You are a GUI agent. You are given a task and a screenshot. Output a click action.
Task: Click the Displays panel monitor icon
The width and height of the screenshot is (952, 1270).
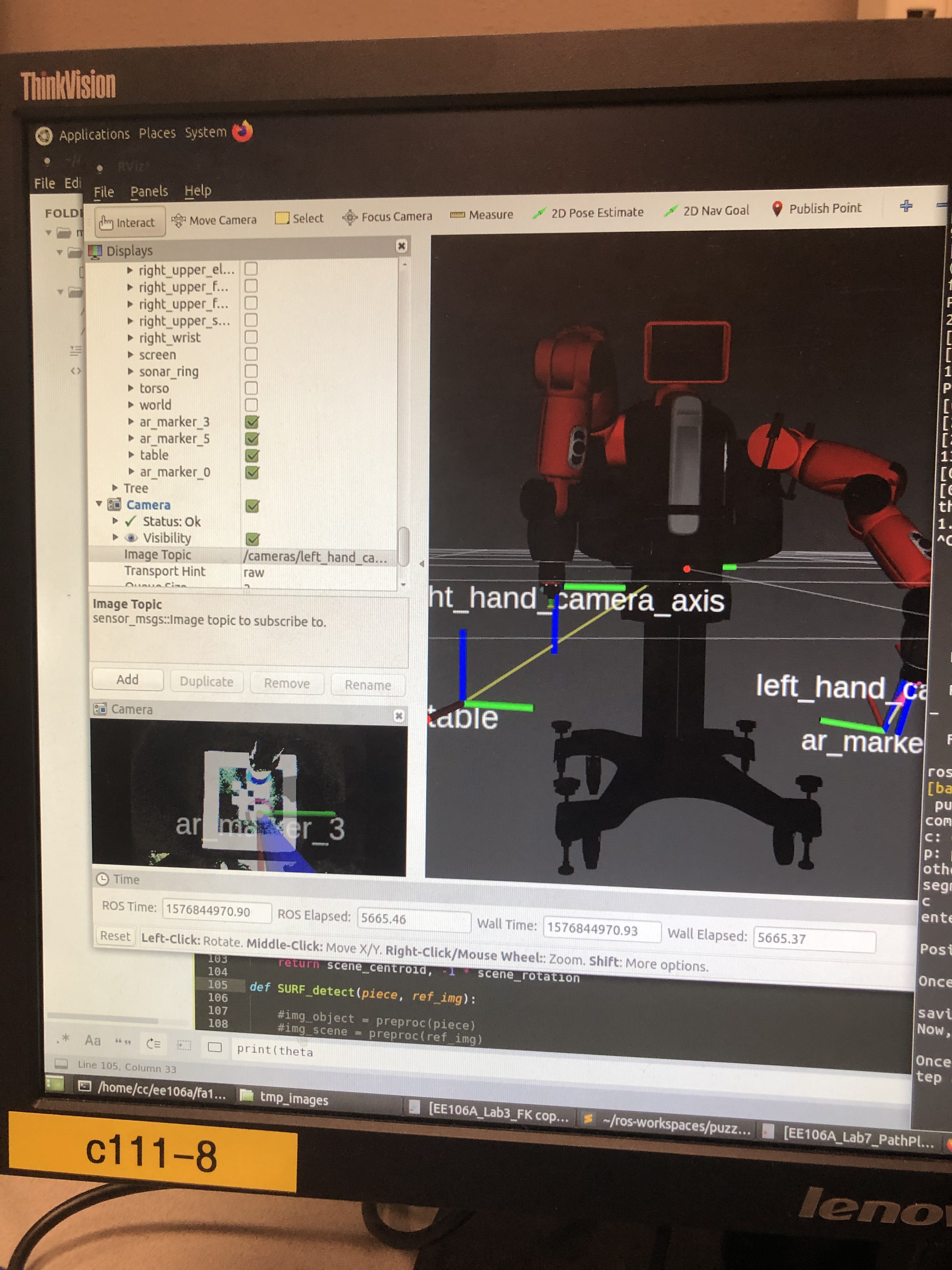tap(95, 251)
